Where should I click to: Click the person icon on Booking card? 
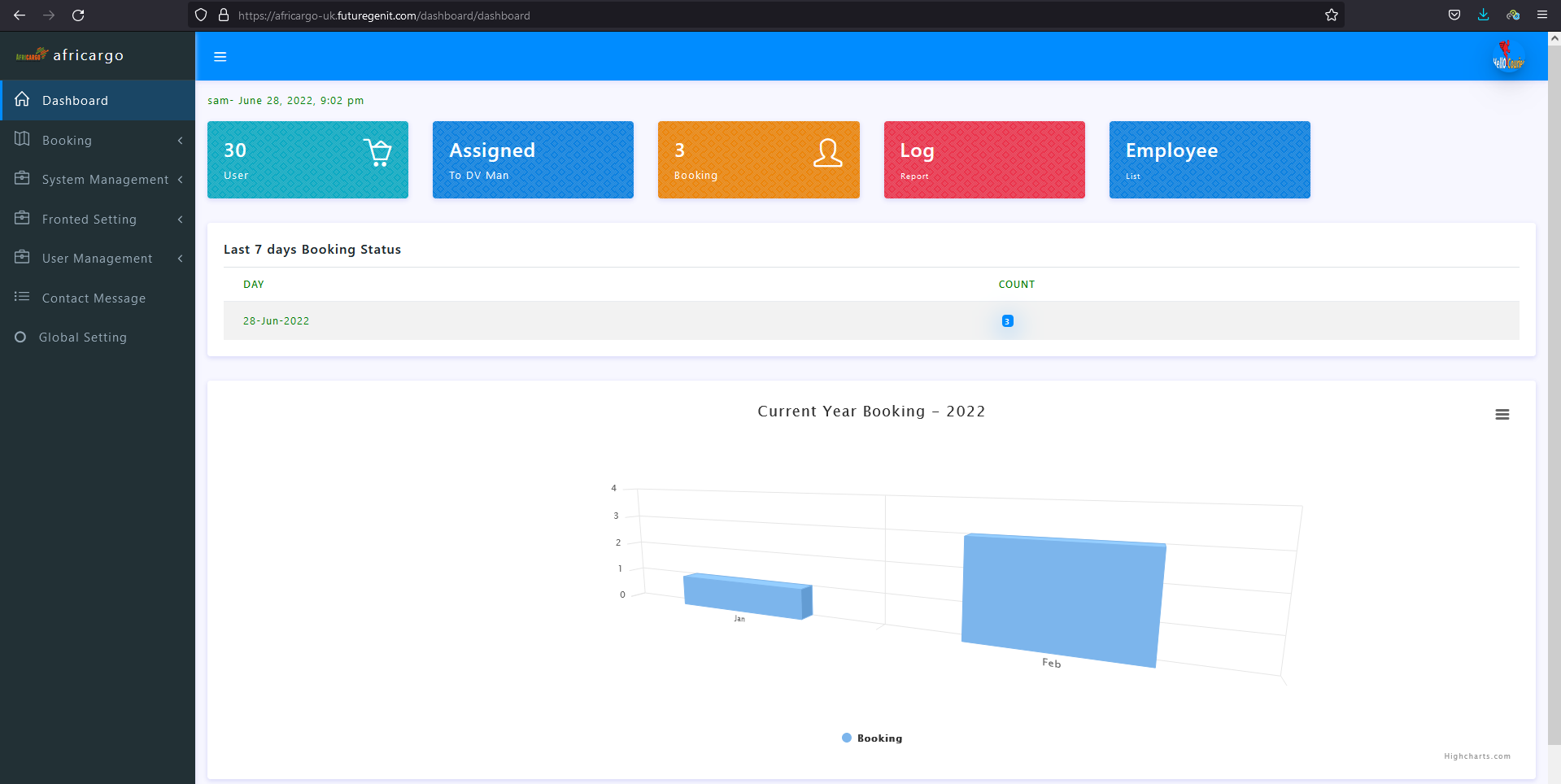point(827,152)
